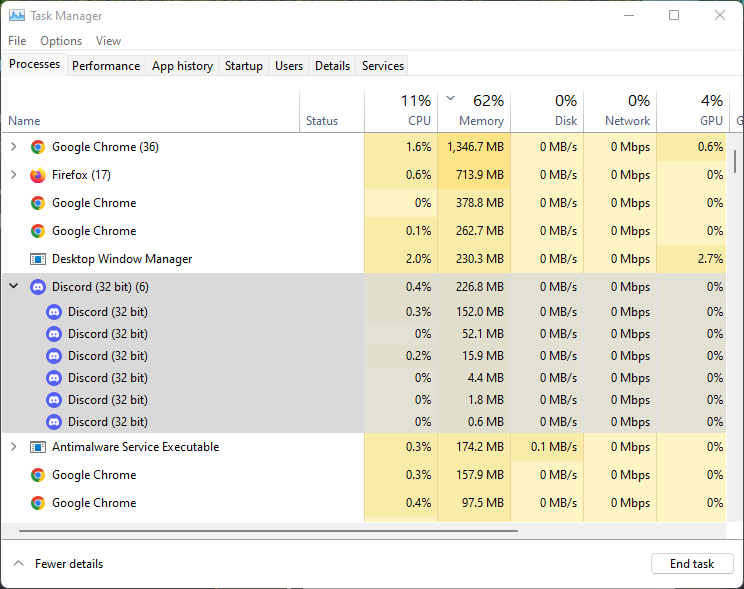Click the 0.1 MB/s disk value
Image resolution: width=744 pixels, height=589 pixels.
click(554, 447)
